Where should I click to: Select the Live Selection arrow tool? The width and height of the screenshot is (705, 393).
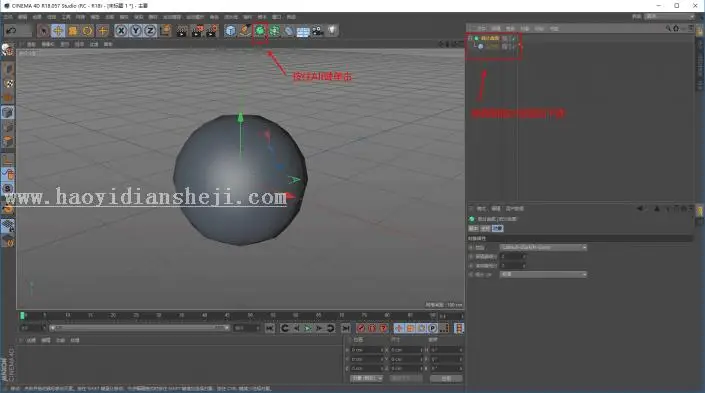(43, 31)
